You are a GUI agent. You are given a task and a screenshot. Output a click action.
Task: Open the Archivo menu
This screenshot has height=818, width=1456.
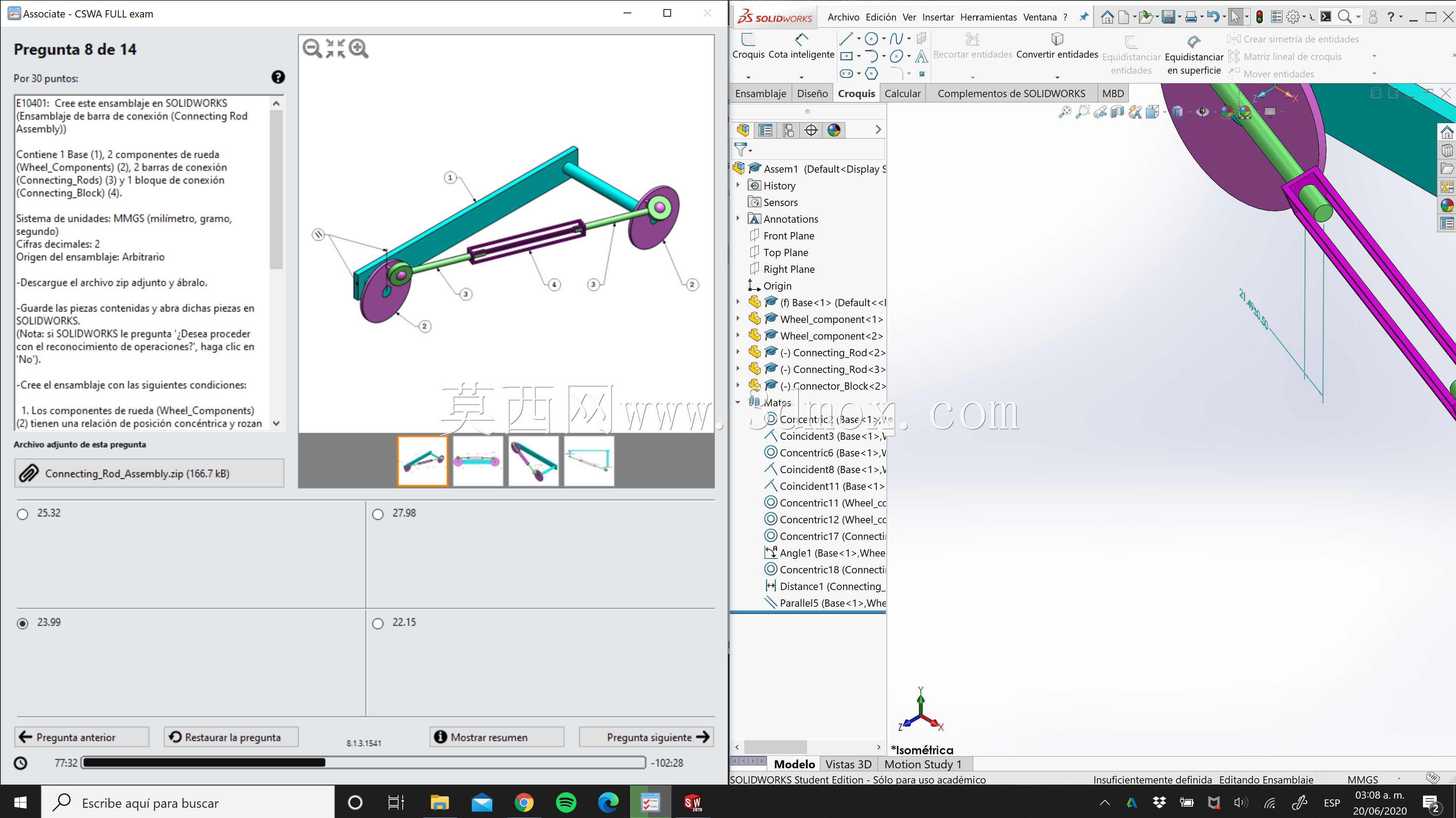click(x=843, y=17)
